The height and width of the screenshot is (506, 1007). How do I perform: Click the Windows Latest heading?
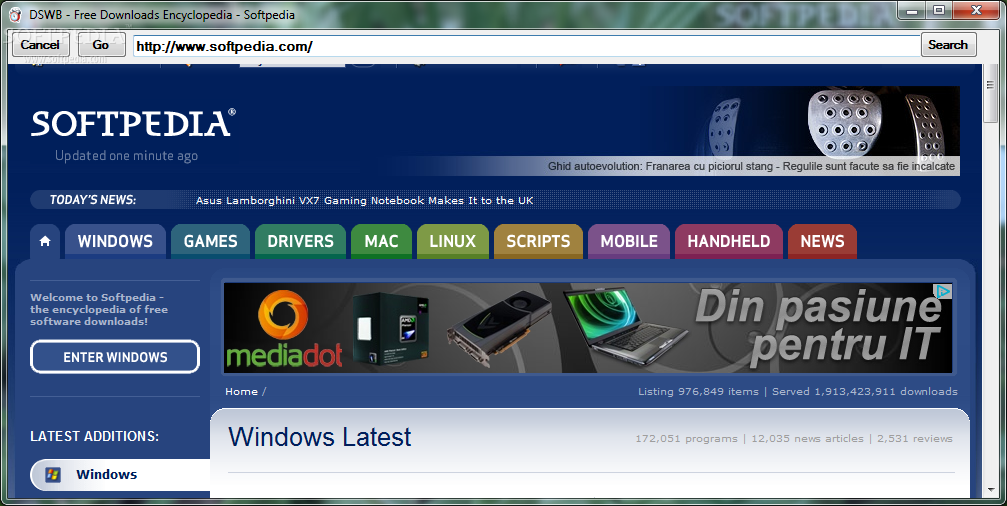pyautogui.click(x=320, y=437)
